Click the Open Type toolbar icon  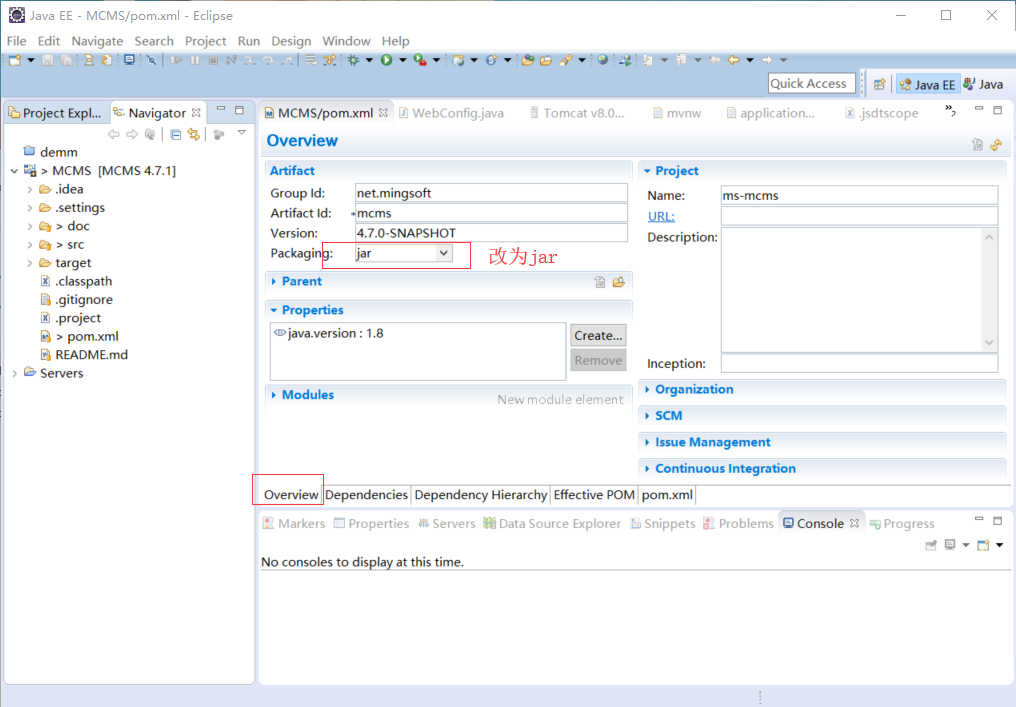coord(528,60)
